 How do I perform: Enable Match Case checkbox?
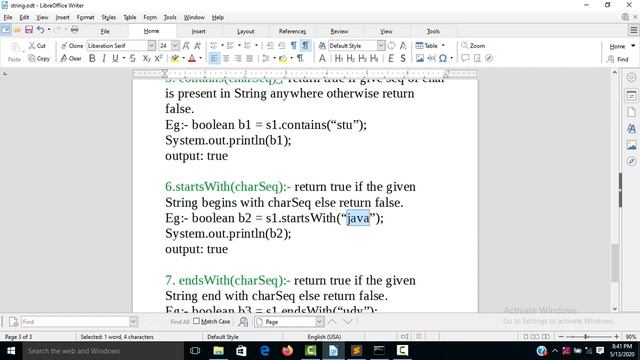pyautogui.click(x=196, y=321)
